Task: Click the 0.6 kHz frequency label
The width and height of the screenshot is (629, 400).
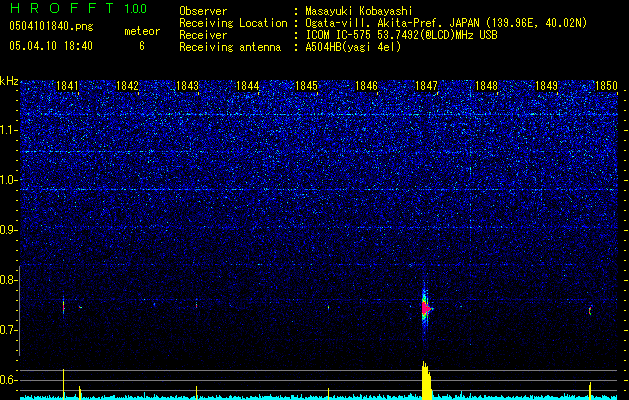Action: [x=8, y=380]
